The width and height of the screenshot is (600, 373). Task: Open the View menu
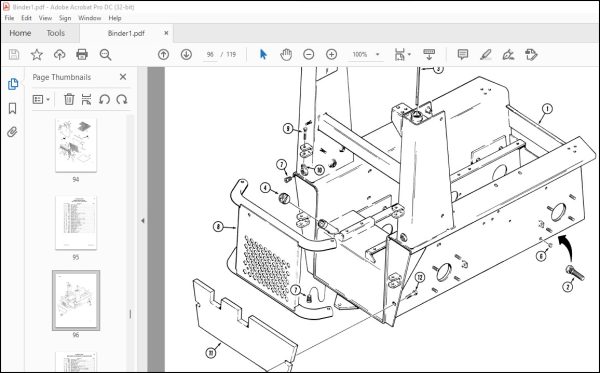point(45,18)
